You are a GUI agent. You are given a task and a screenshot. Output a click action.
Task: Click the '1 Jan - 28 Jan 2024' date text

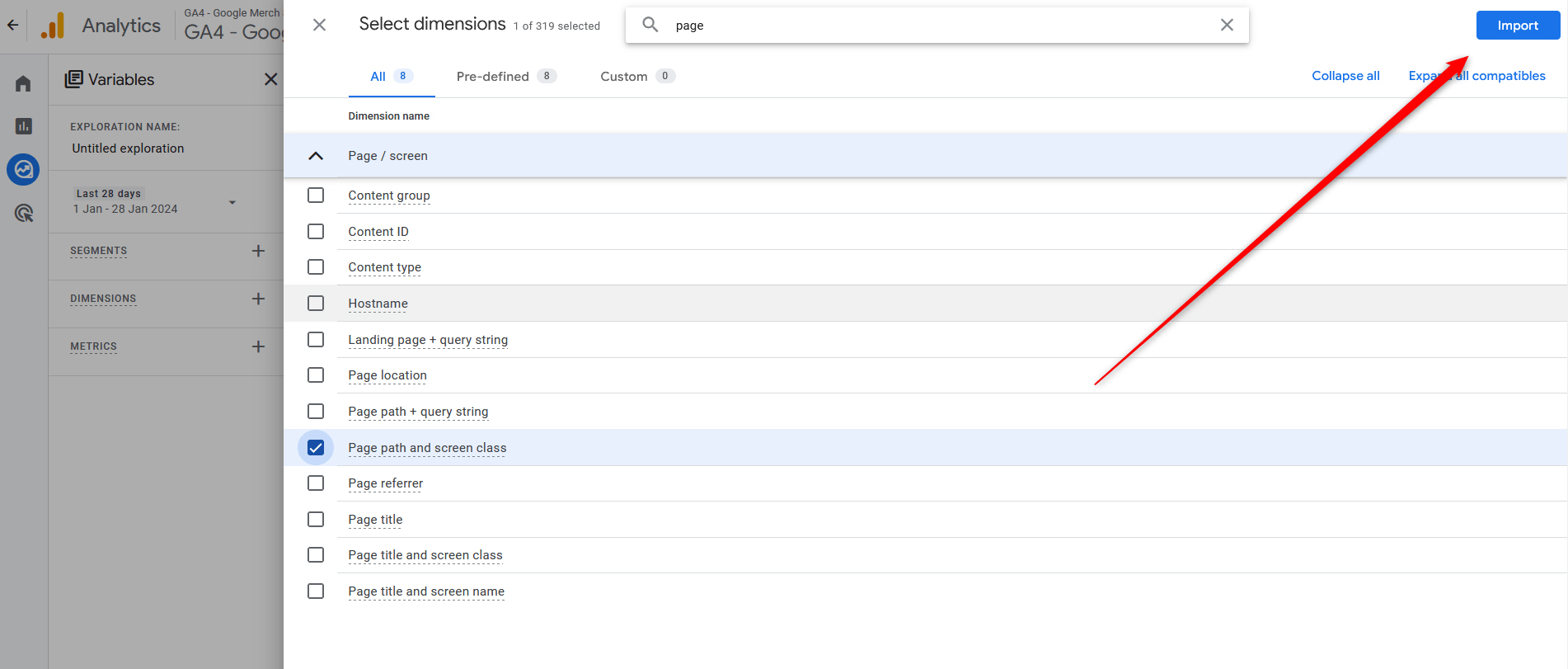tap(125, 209)
